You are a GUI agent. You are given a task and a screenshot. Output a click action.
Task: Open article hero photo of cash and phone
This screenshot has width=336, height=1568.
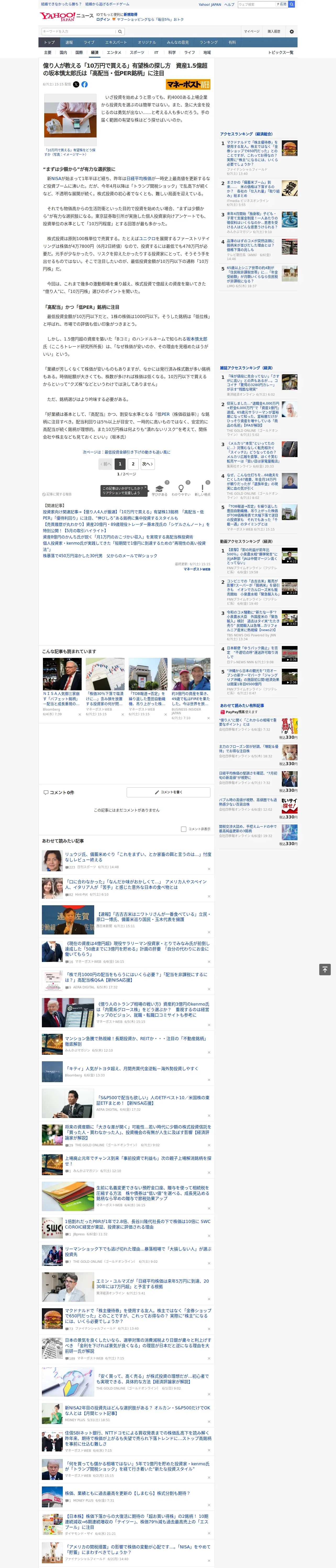click(x=70, y=119)
